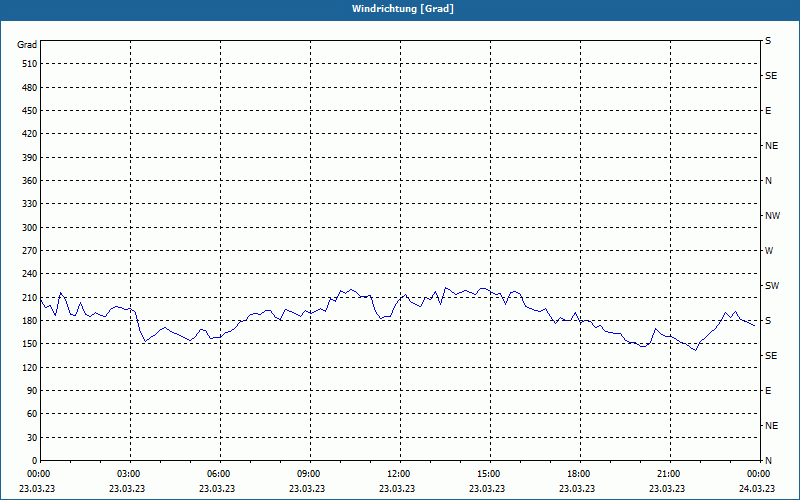The image size is (800, 500).
Task: Click the 00:00 label above date 24.03.23
Action: (x=758, y=474)
